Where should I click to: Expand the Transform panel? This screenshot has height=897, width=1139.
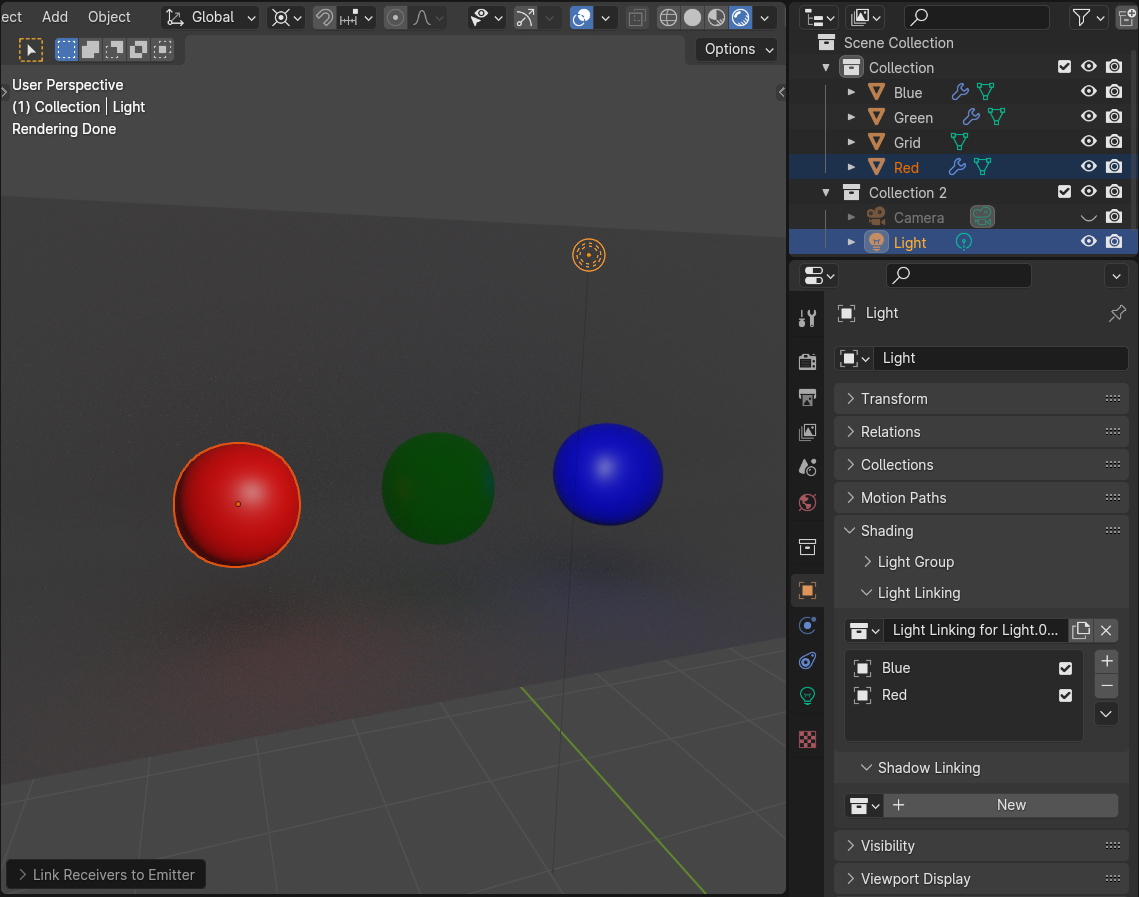pyautogui.click(x=981, y=399)
